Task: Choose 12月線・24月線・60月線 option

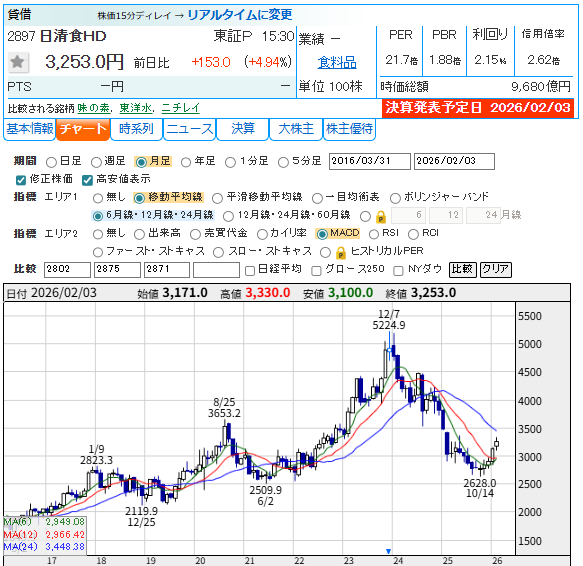Action: click(x=228, y=216)
